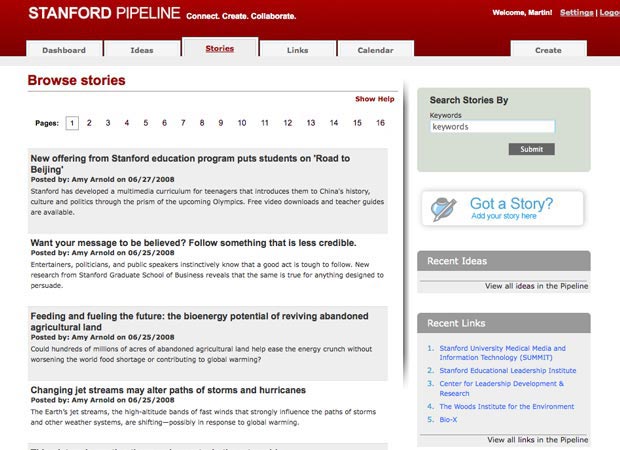Open 'Want your message to be believed' story
The height and width of the screenshot is (450, 620).
tap(193, 243)
